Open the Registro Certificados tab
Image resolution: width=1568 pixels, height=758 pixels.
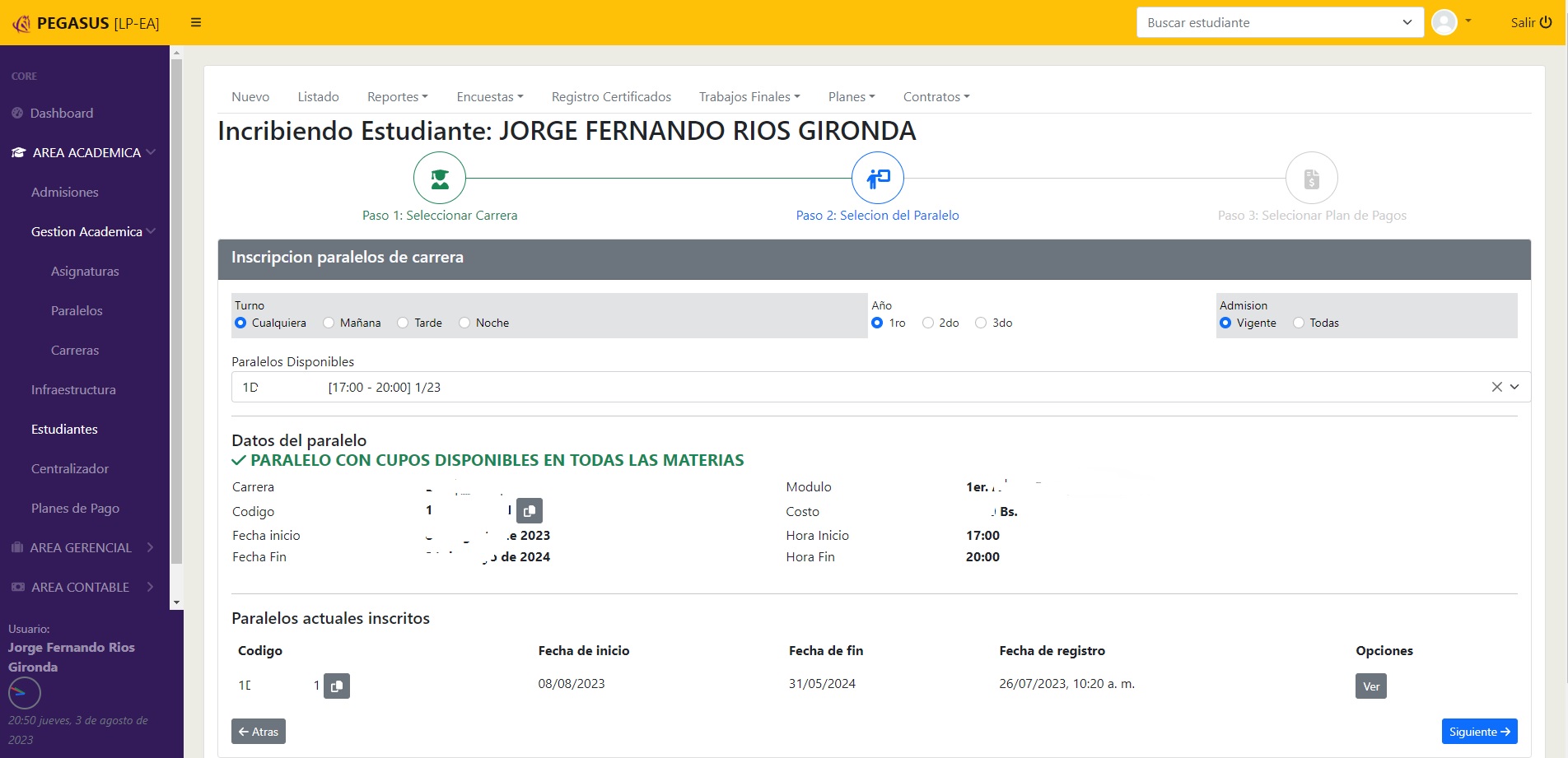(x=611, y=96)
